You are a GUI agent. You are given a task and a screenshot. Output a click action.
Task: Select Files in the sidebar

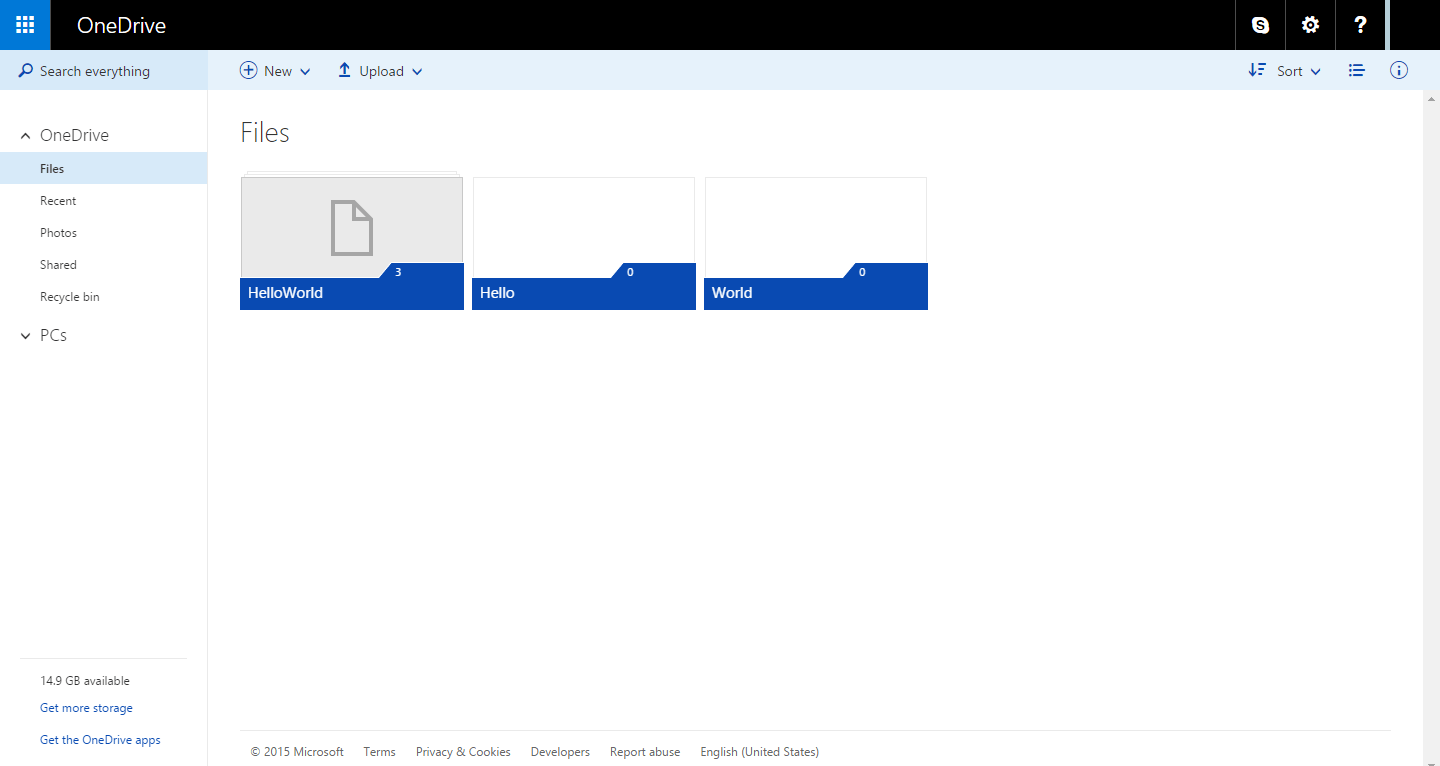click(x=103, y=168)
